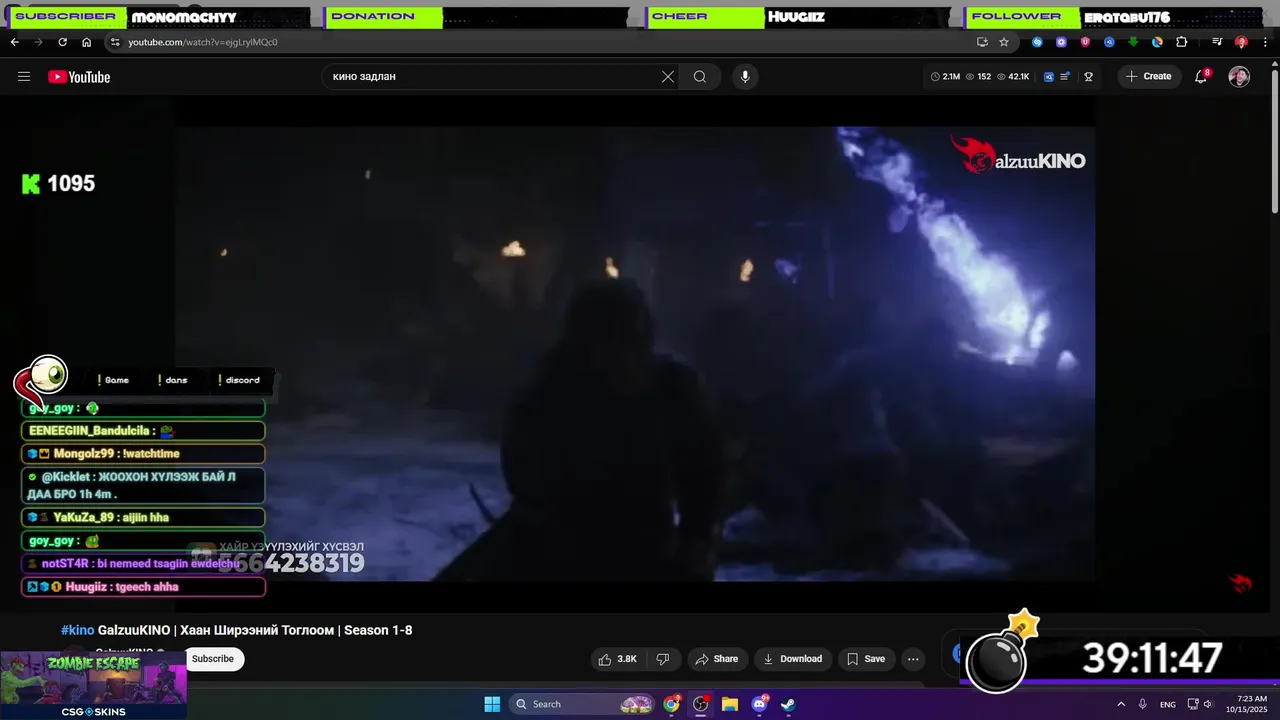Image resolution: width=1280 pixels, height=720 pixels.
Task: Start voice search with the microphone icon
Action: click(x=744, y=77)
